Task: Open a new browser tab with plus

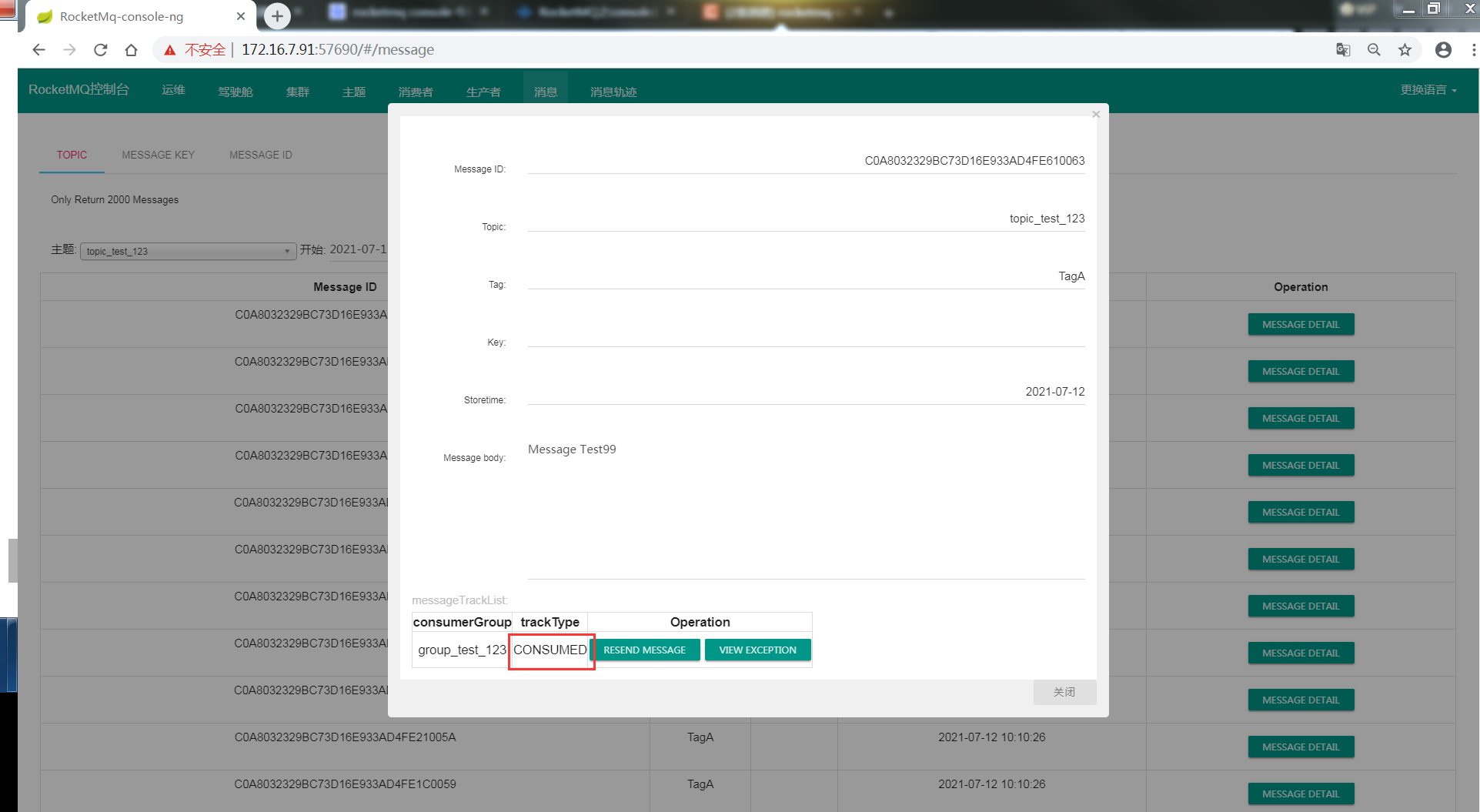Action: pyautogui.click(x=277, y=15)
